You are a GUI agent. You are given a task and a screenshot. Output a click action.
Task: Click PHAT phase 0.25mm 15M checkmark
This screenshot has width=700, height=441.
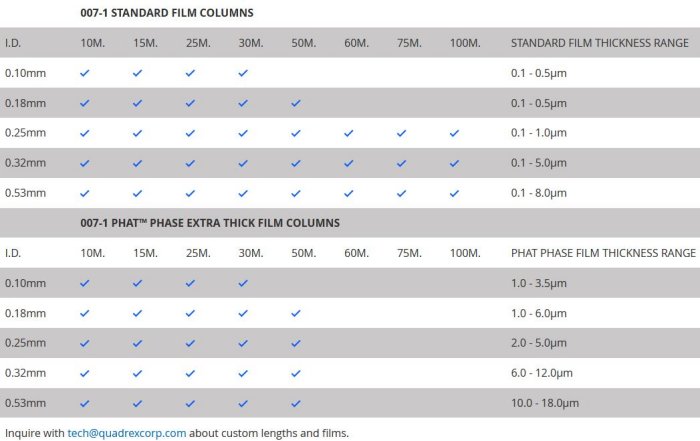(137, 343)
